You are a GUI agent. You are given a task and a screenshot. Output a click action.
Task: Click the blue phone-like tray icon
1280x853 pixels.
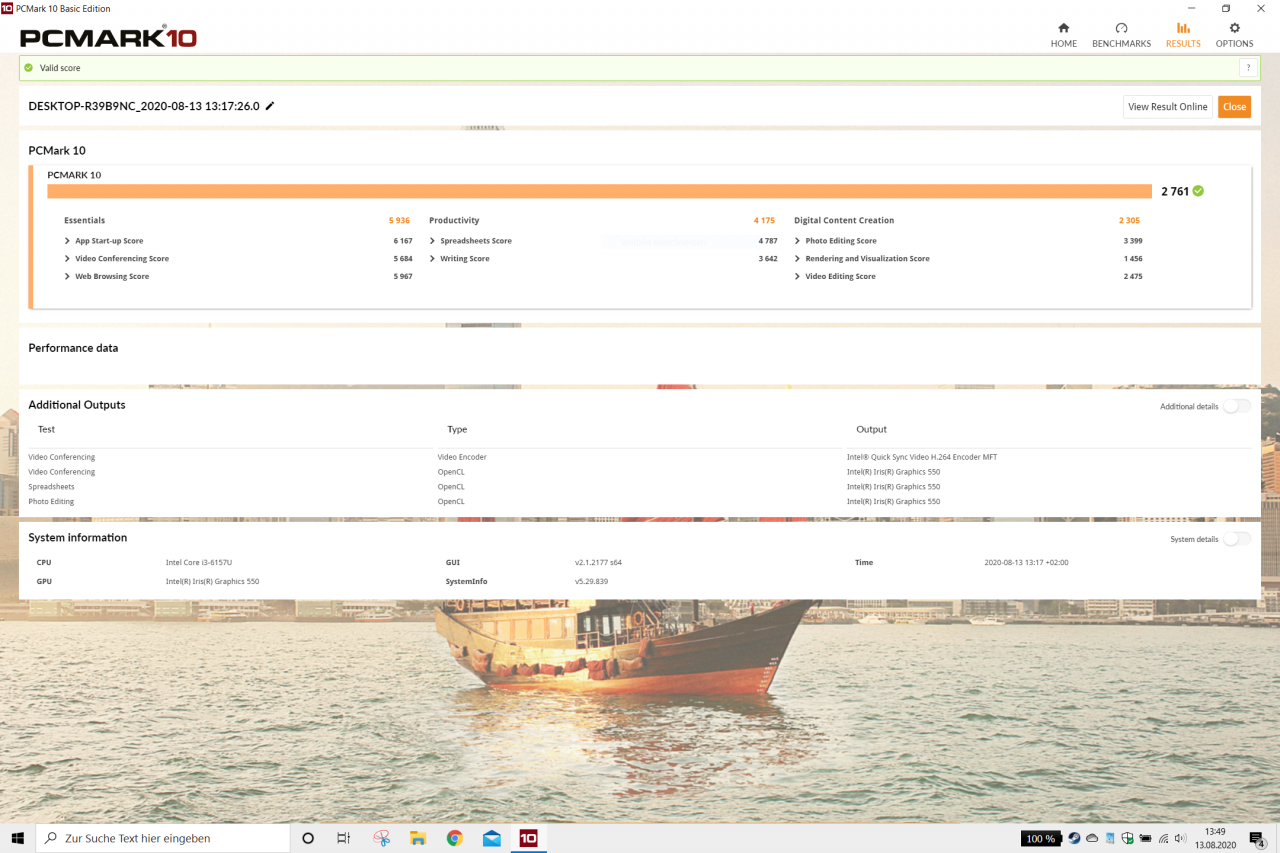[x=1110, y=838]
